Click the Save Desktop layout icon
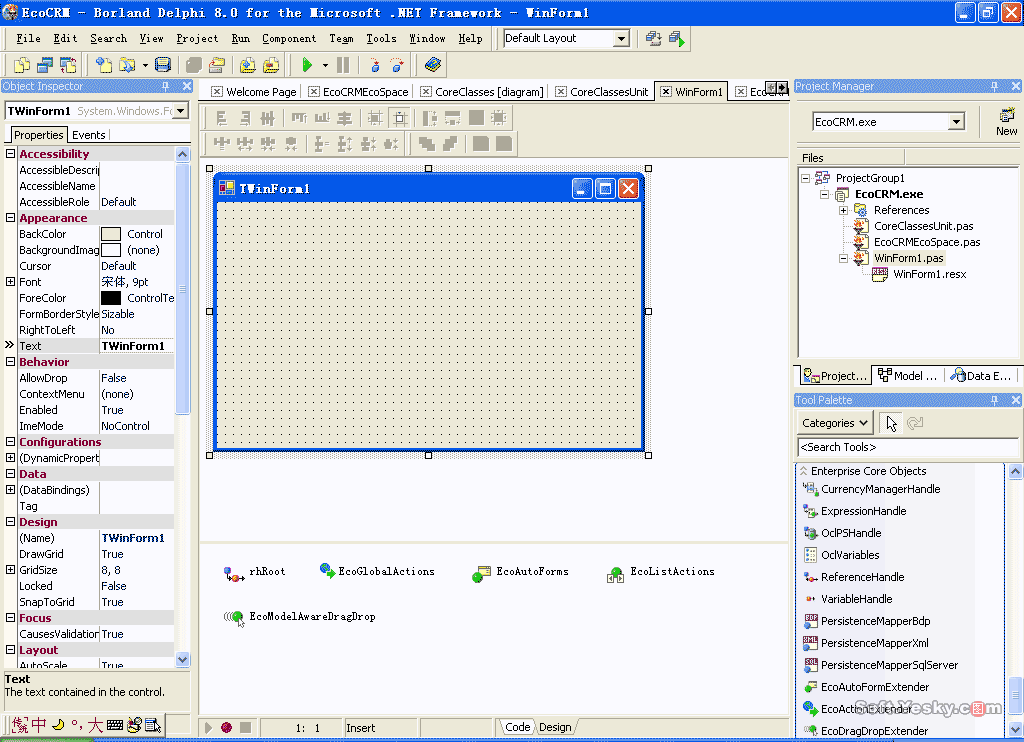The width and height of the screenshot is (1024, 742). point(653,39)
